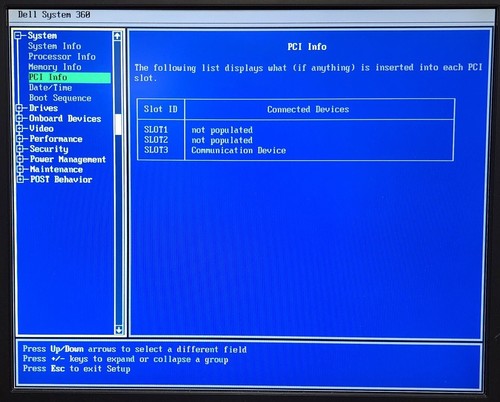The image size is (500, 402).
Task: Expand the Onboard Devices group
Action: (x=19, y=118)
